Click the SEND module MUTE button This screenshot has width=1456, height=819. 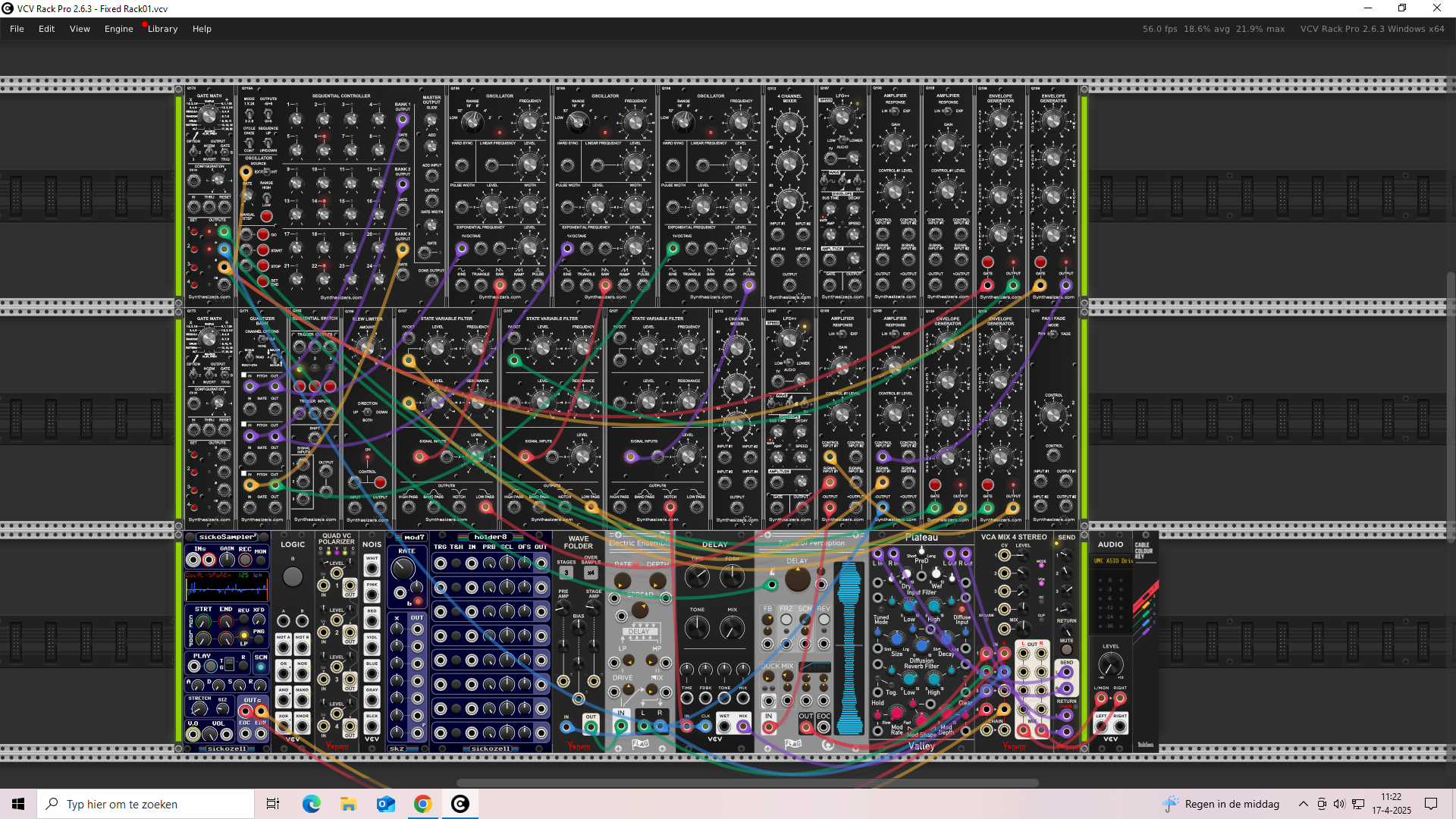1066,650
